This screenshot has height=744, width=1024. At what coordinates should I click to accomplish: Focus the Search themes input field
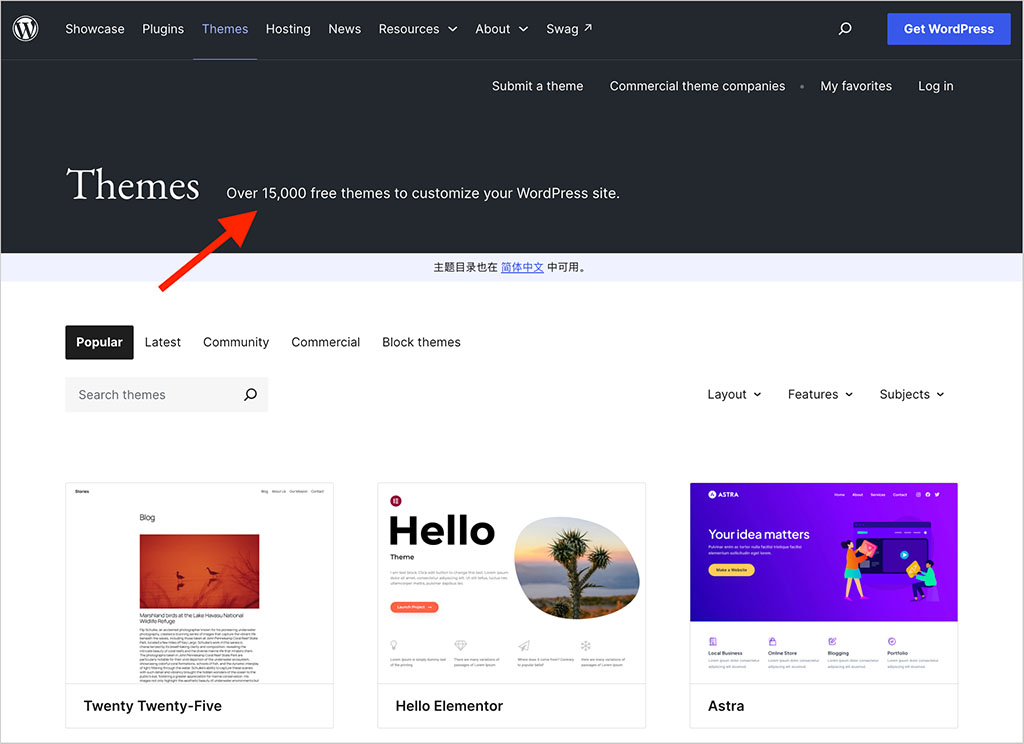[x=167, y=395]
